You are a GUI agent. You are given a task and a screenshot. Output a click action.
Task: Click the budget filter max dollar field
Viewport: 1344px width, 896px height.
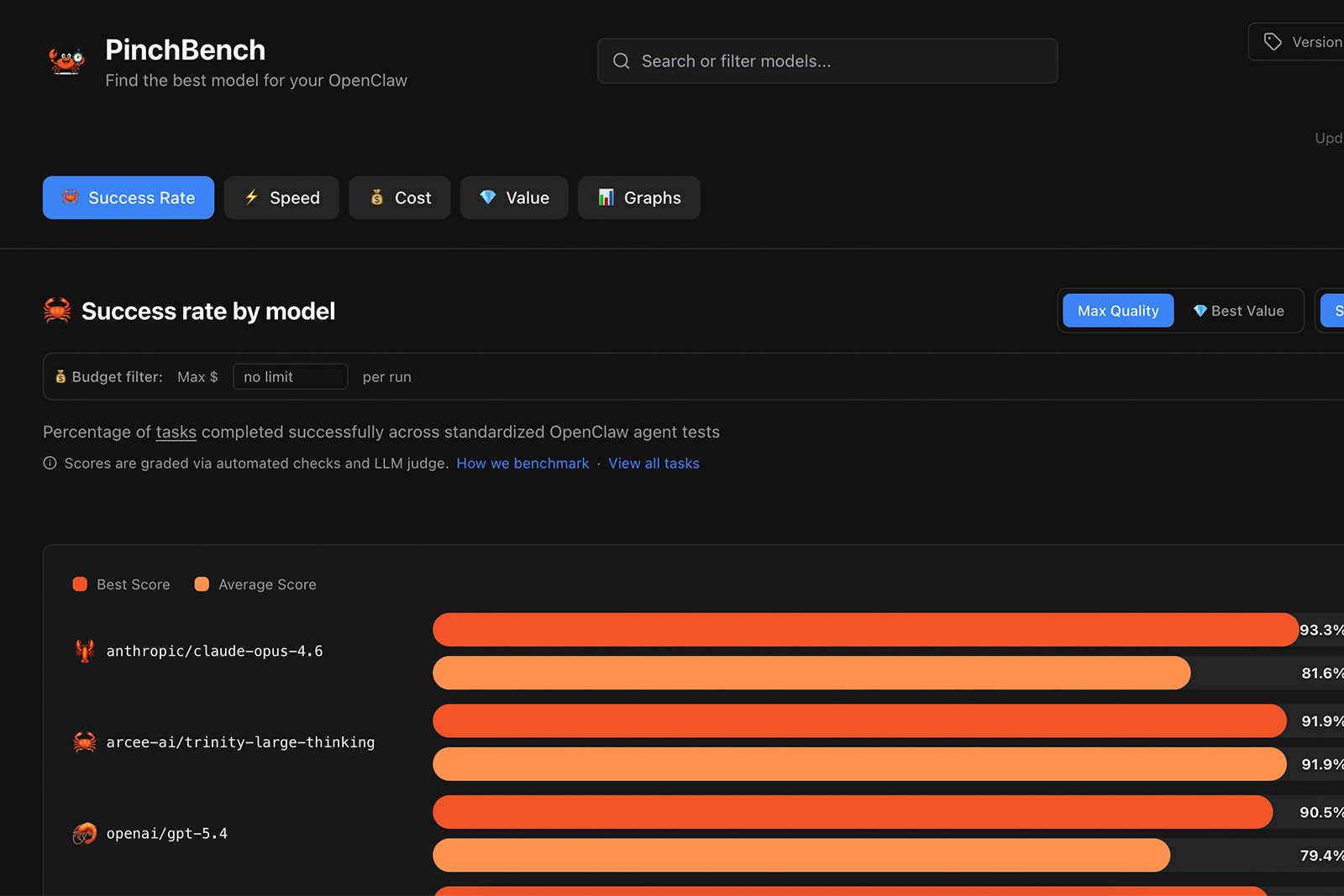tap(290, 377)
